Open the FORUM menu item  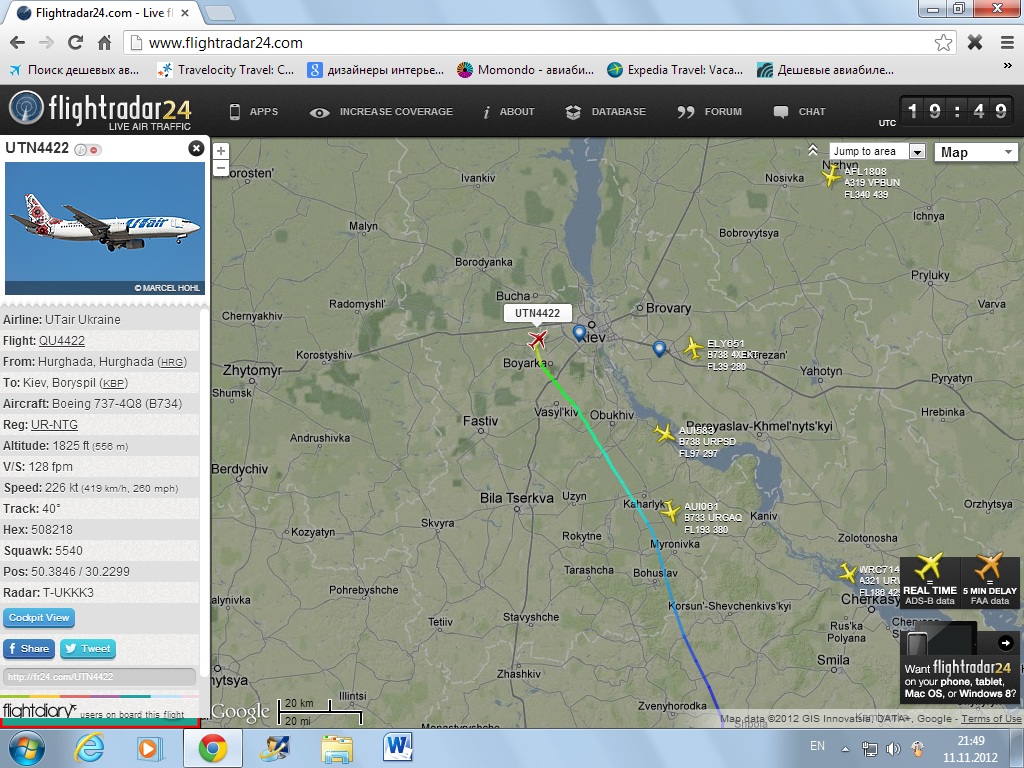click(709, 112)
